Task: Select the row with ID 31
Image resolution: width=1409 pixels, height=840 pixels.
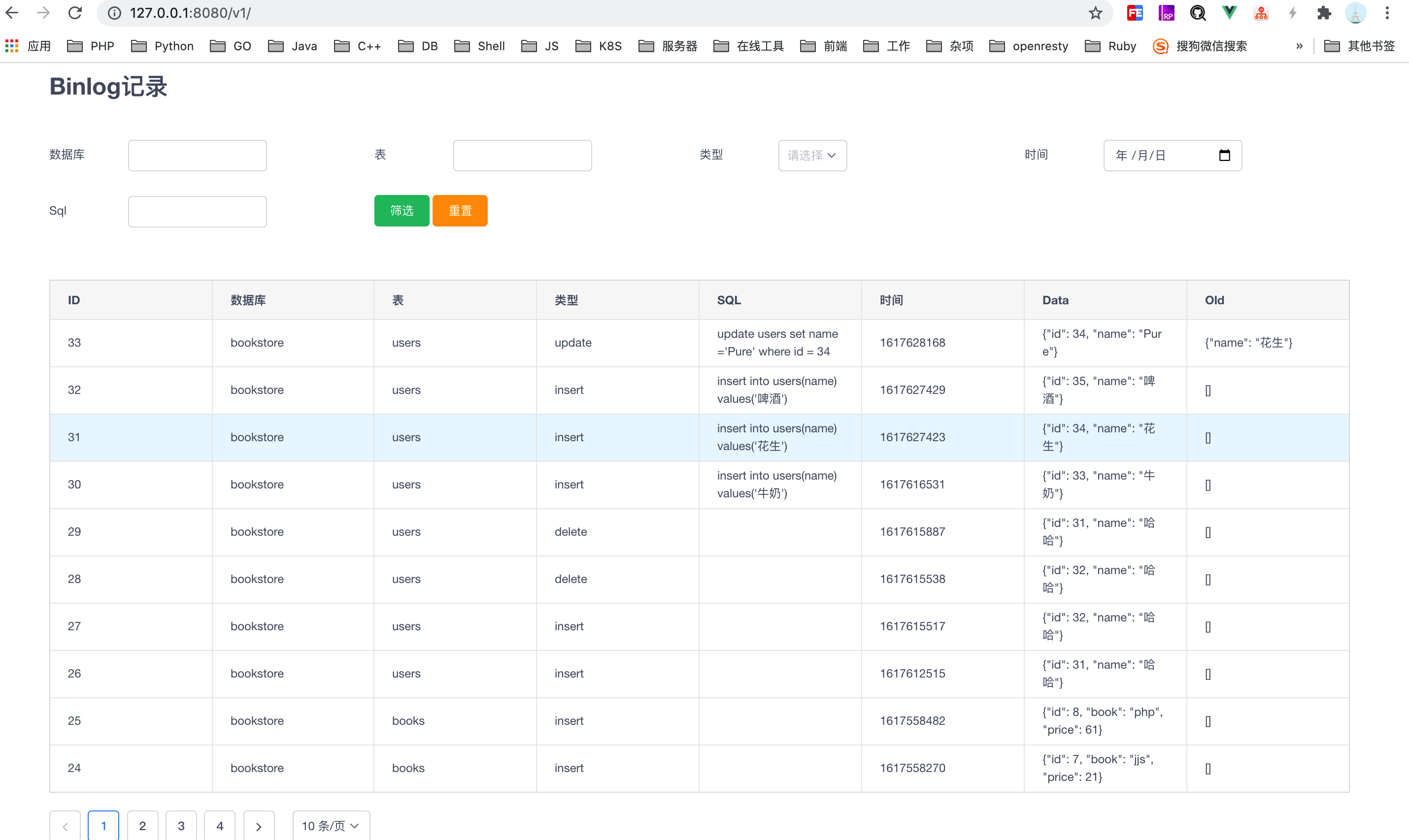Action: pyautogui.click(x=74, y=437)
